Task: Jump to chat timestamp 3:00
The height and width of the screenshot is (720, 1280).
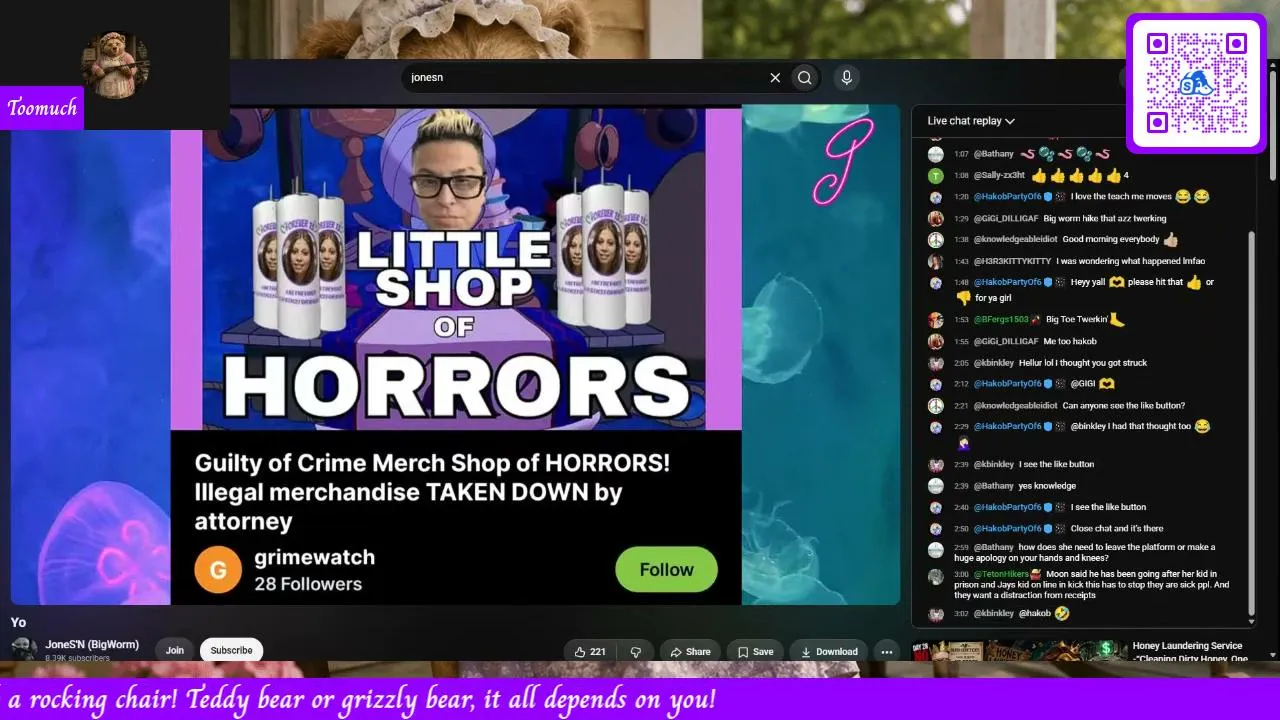Action: (x=961, y=574)
